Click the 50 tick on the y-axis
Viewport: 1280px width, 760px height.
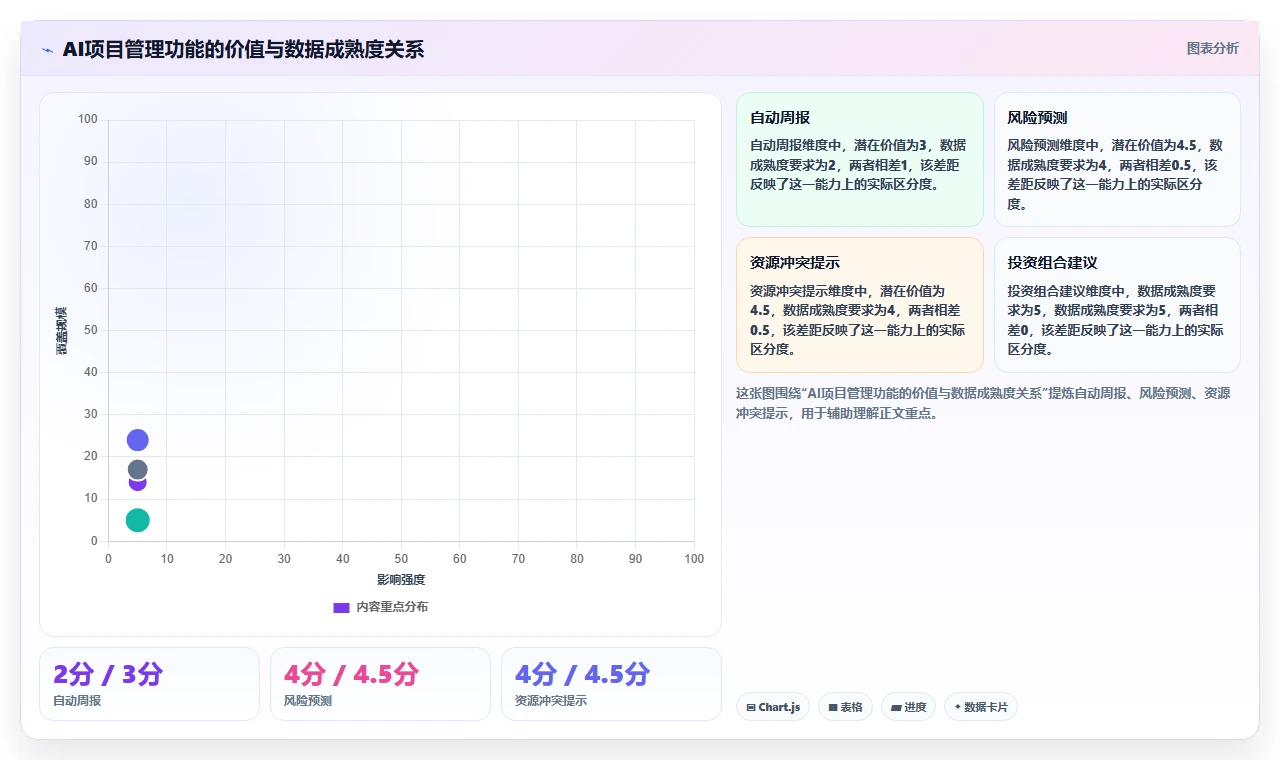91,330
